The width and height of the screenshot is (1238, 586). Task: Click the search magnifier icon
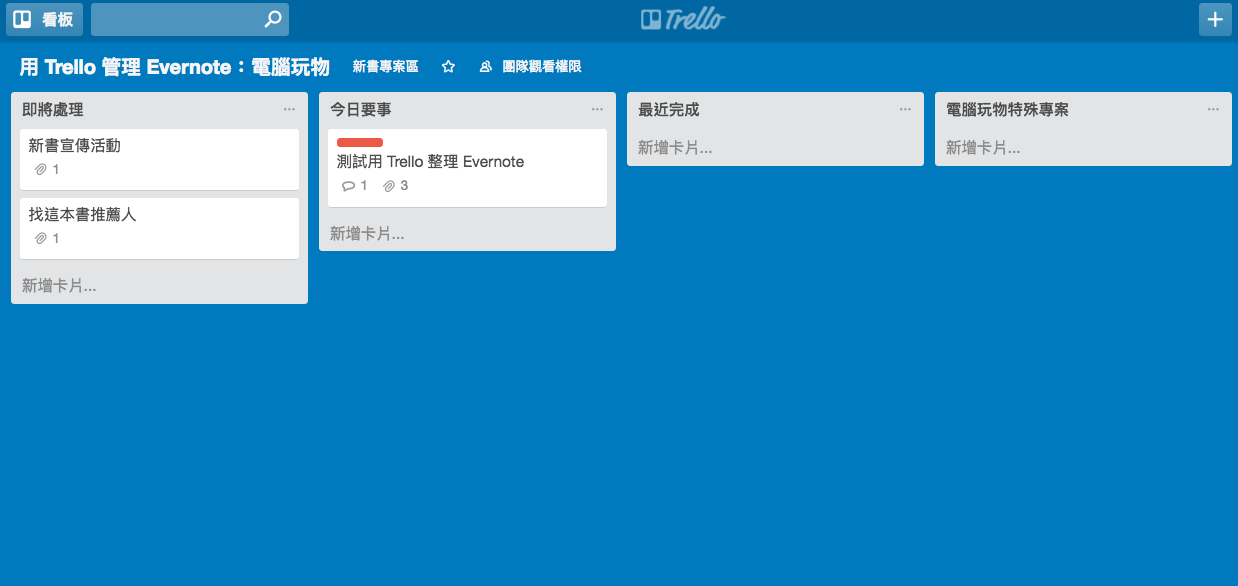pos(272,19)
